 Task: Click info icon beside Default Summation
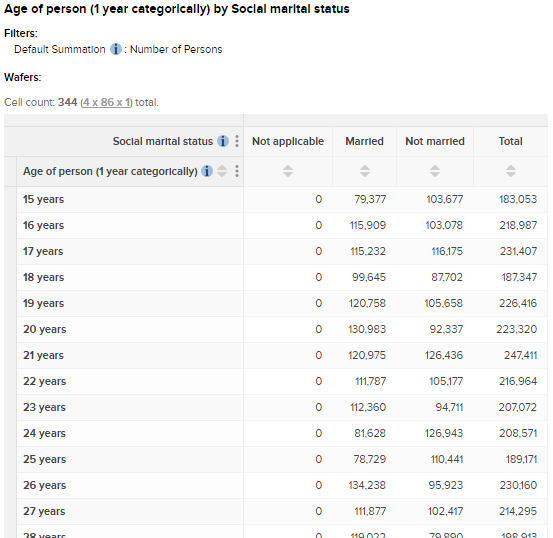click(x=116, y=49)
